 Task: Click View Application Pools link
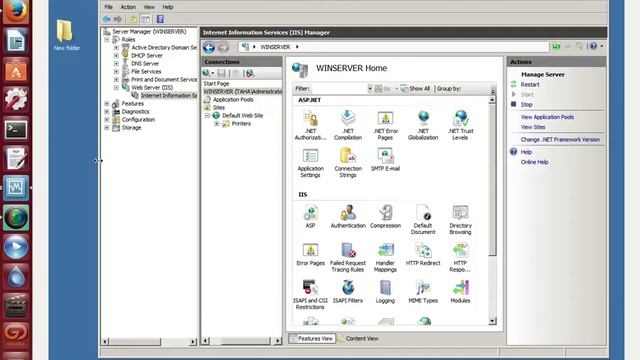tap(547, 117)
